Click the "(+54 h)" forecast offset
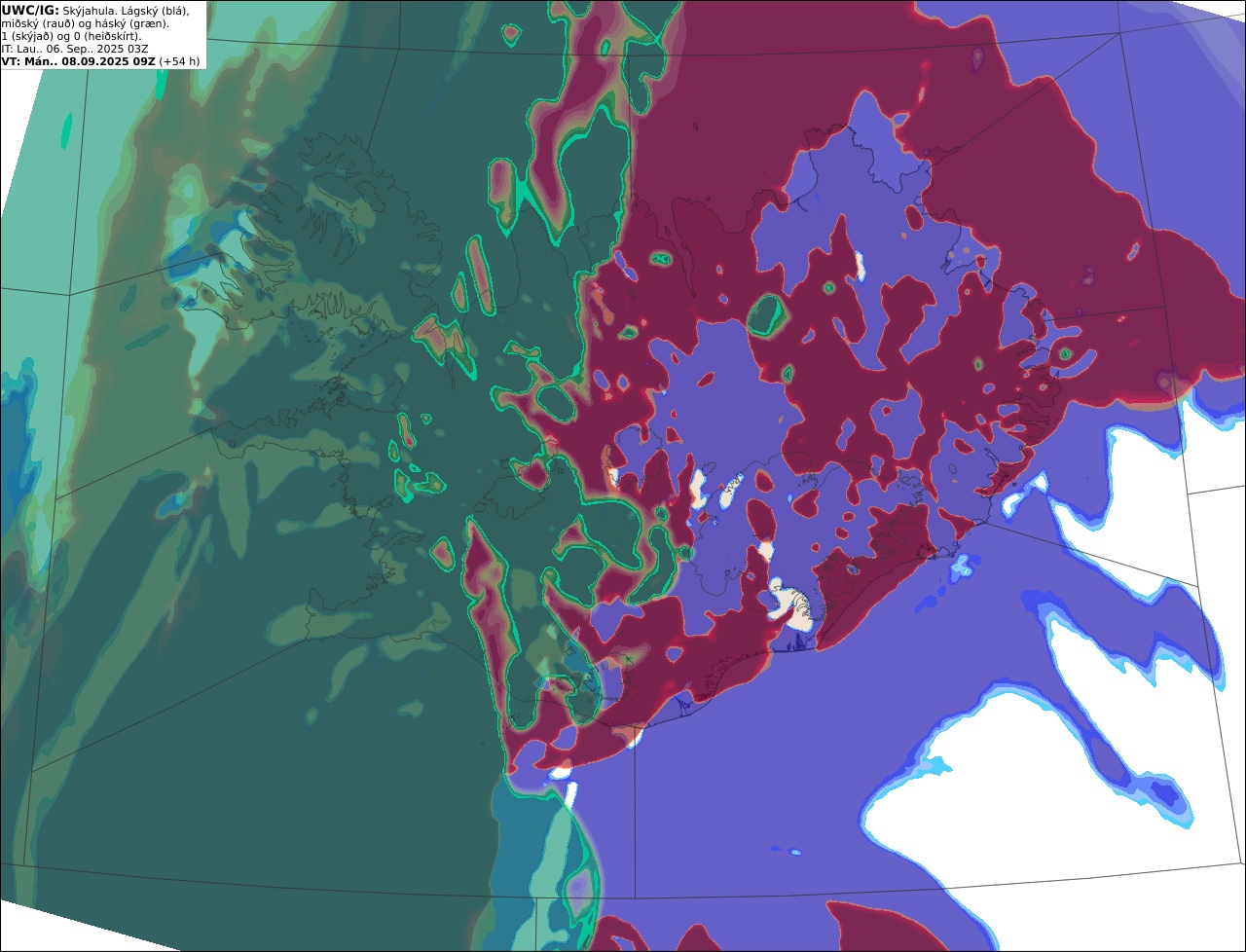This screenshot has height=952, width=1246. click(x=180, y=61)
